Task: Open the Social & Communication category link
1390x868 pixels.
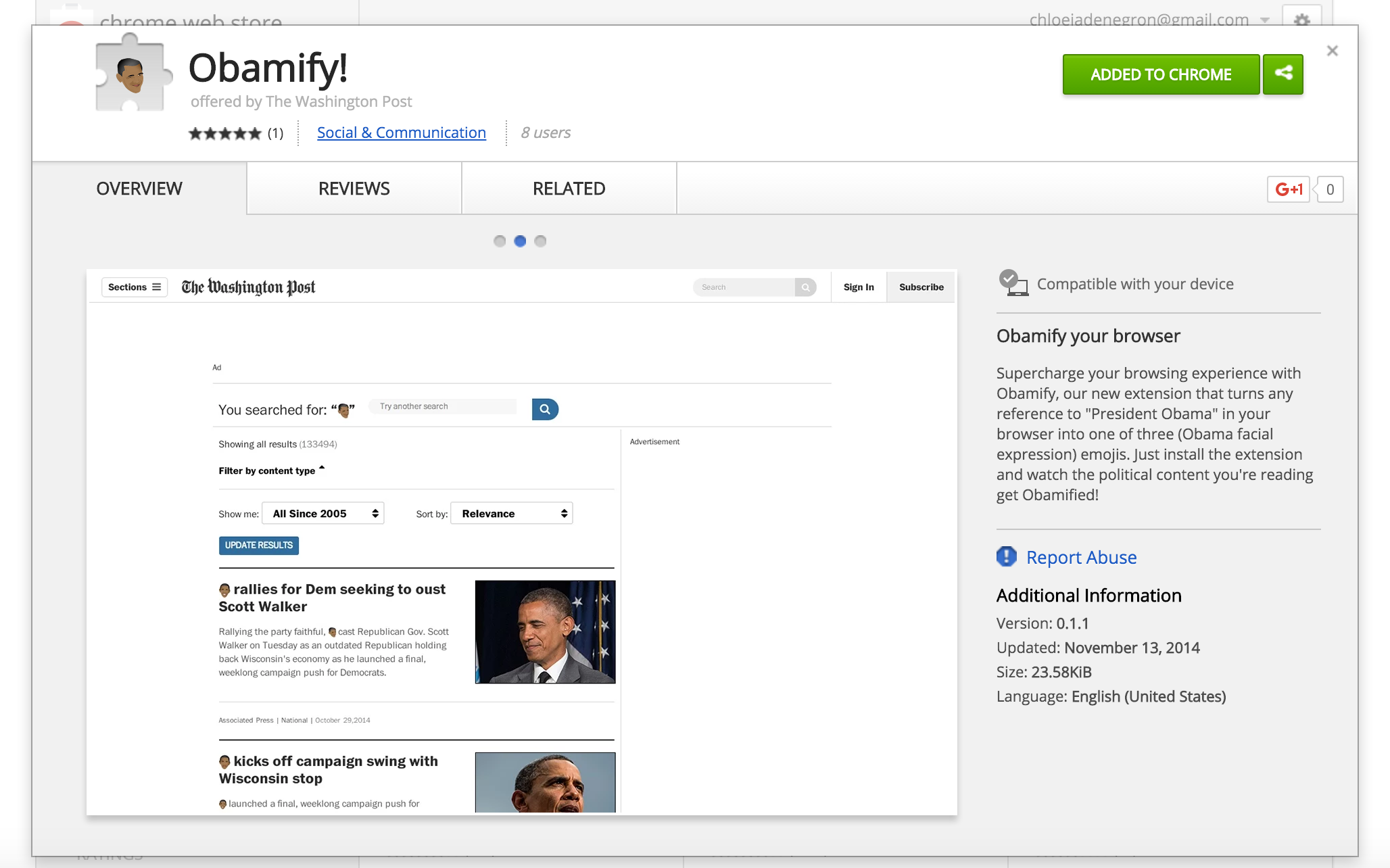Action: pos(402,132)
